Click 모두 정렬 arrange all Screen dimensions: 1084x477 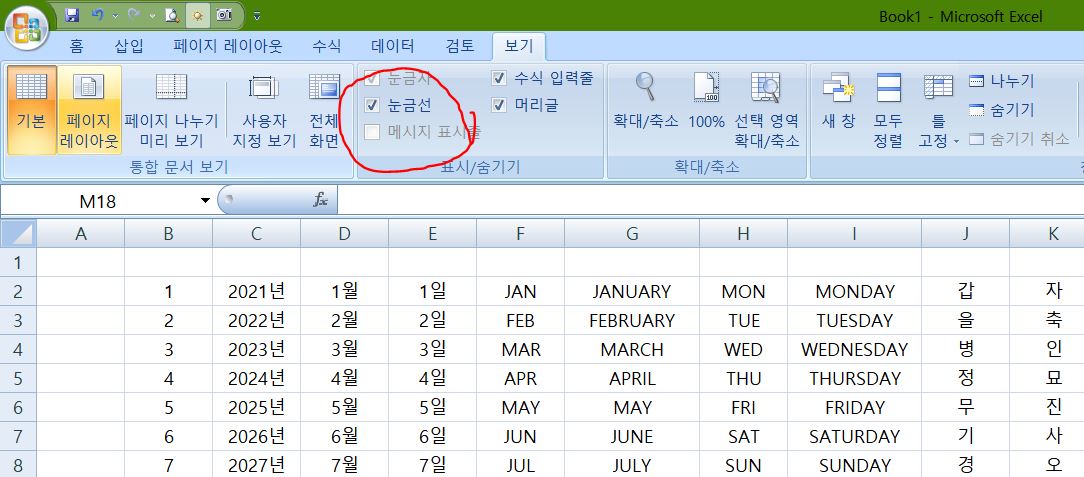coord(888,110)
